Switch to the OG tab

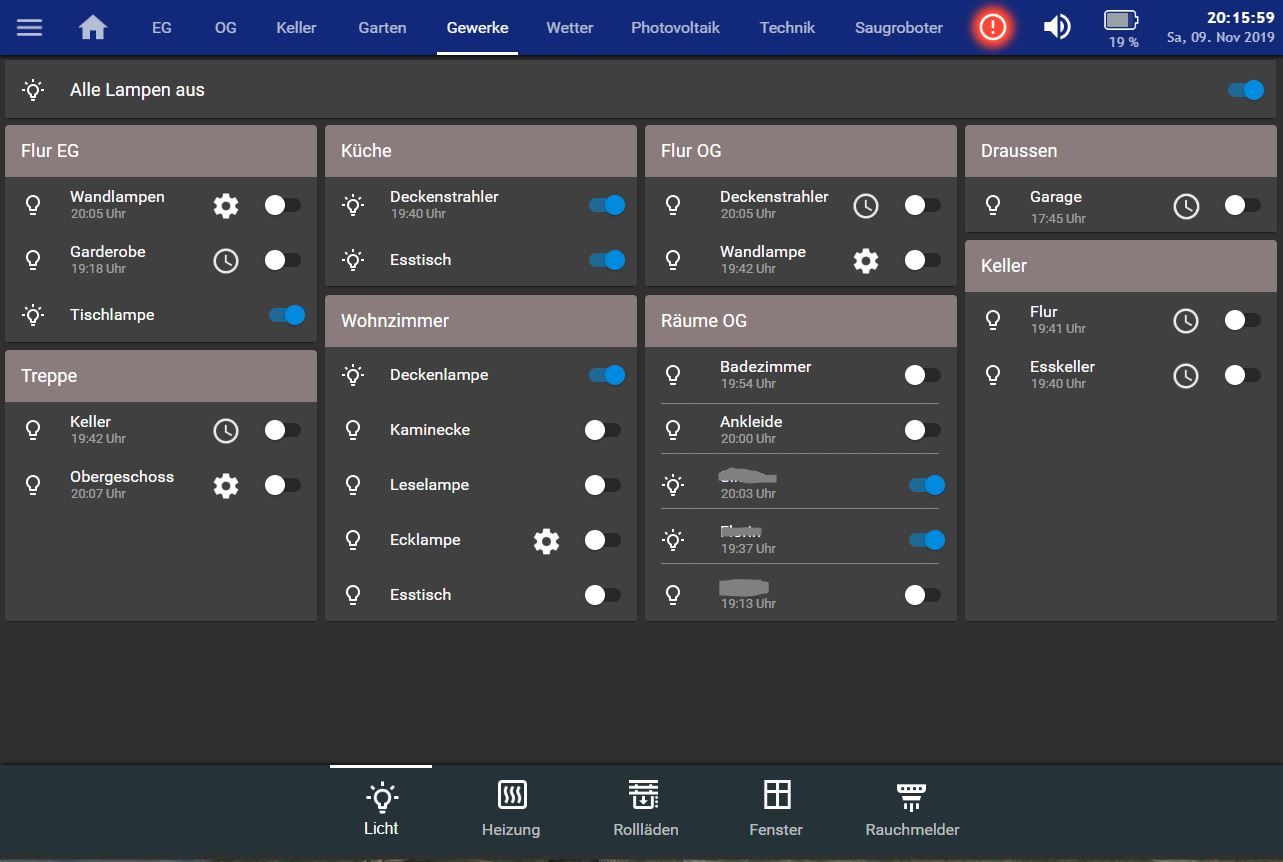[x=226, y=28]
